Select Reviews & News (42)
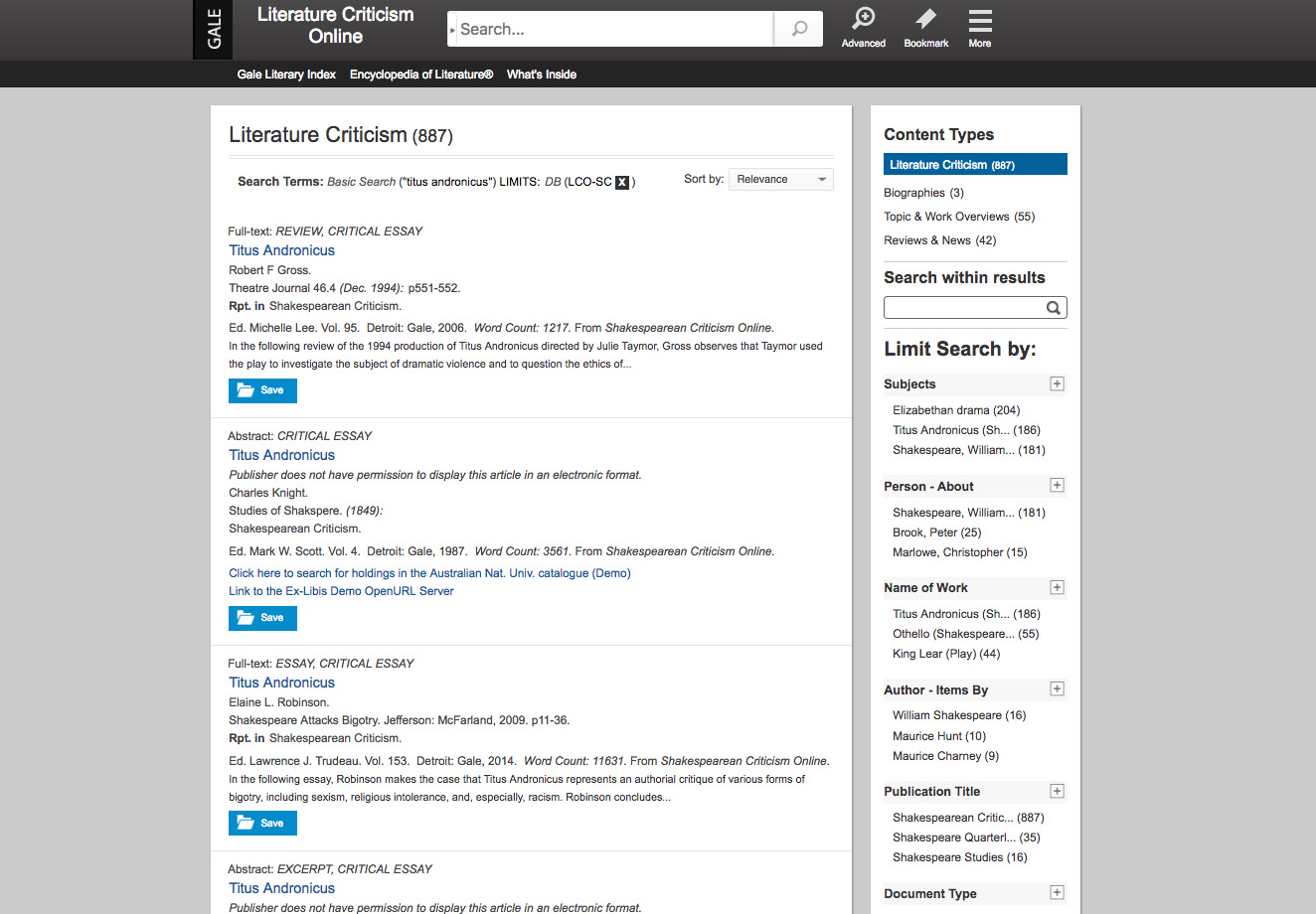1316x914 pixels. point(939,240)
